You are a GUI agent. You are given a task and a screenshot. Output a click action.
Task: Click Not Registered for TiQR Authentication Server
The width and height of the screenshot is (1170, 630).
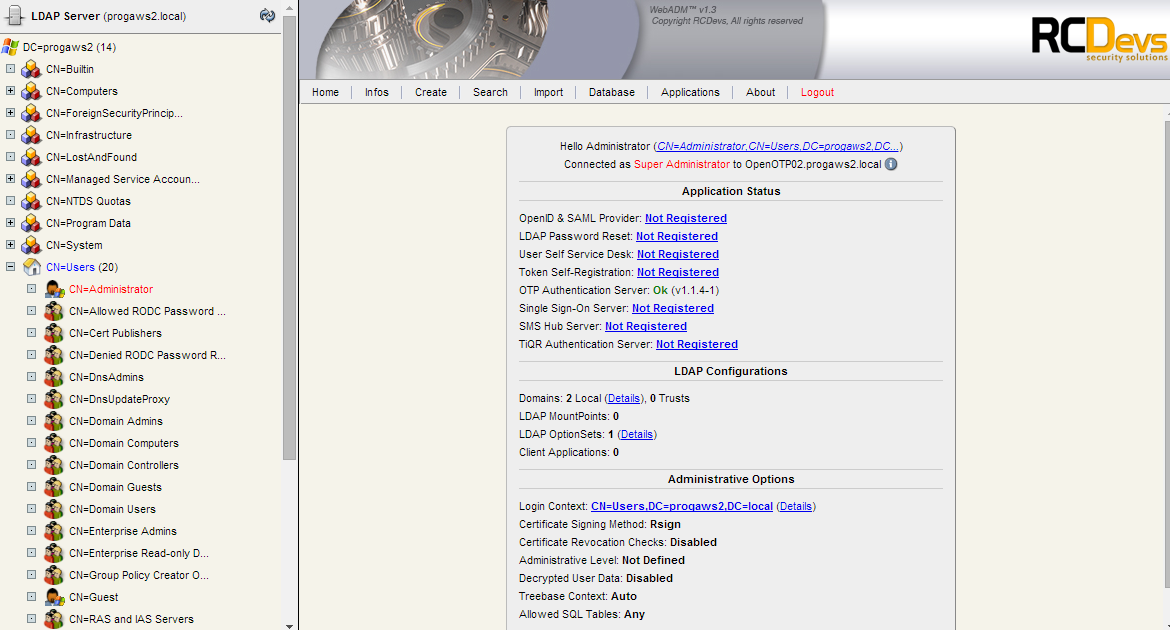click(697, 344)
